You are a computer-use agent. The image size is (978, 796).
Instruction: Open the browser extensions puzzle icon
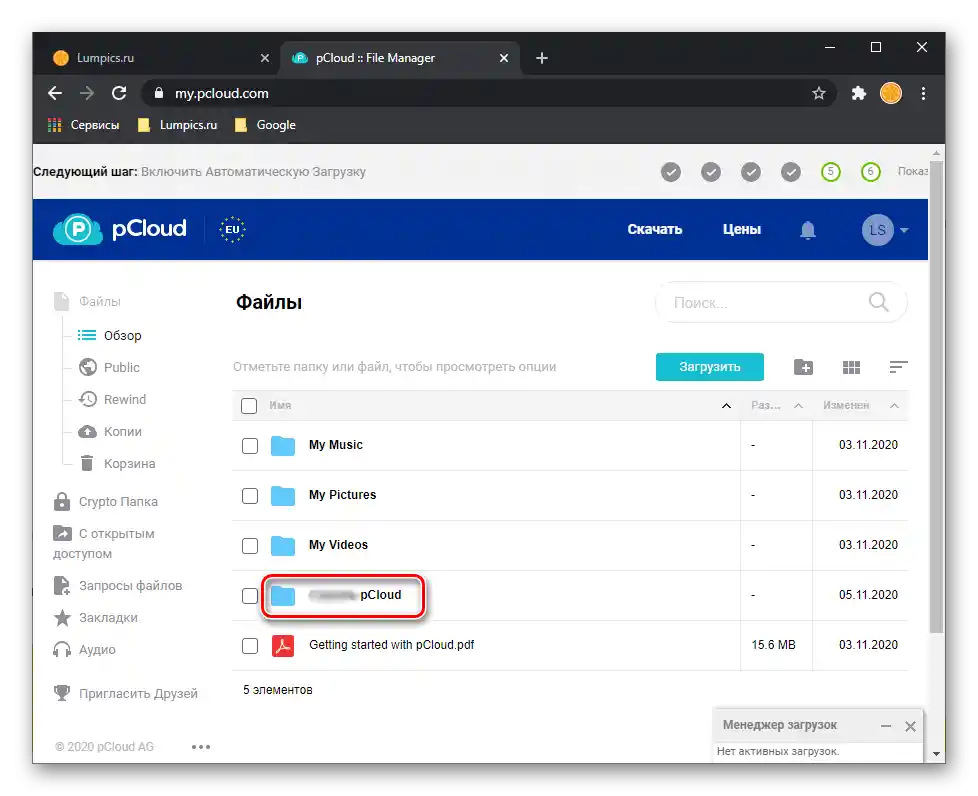pos(859,94)
